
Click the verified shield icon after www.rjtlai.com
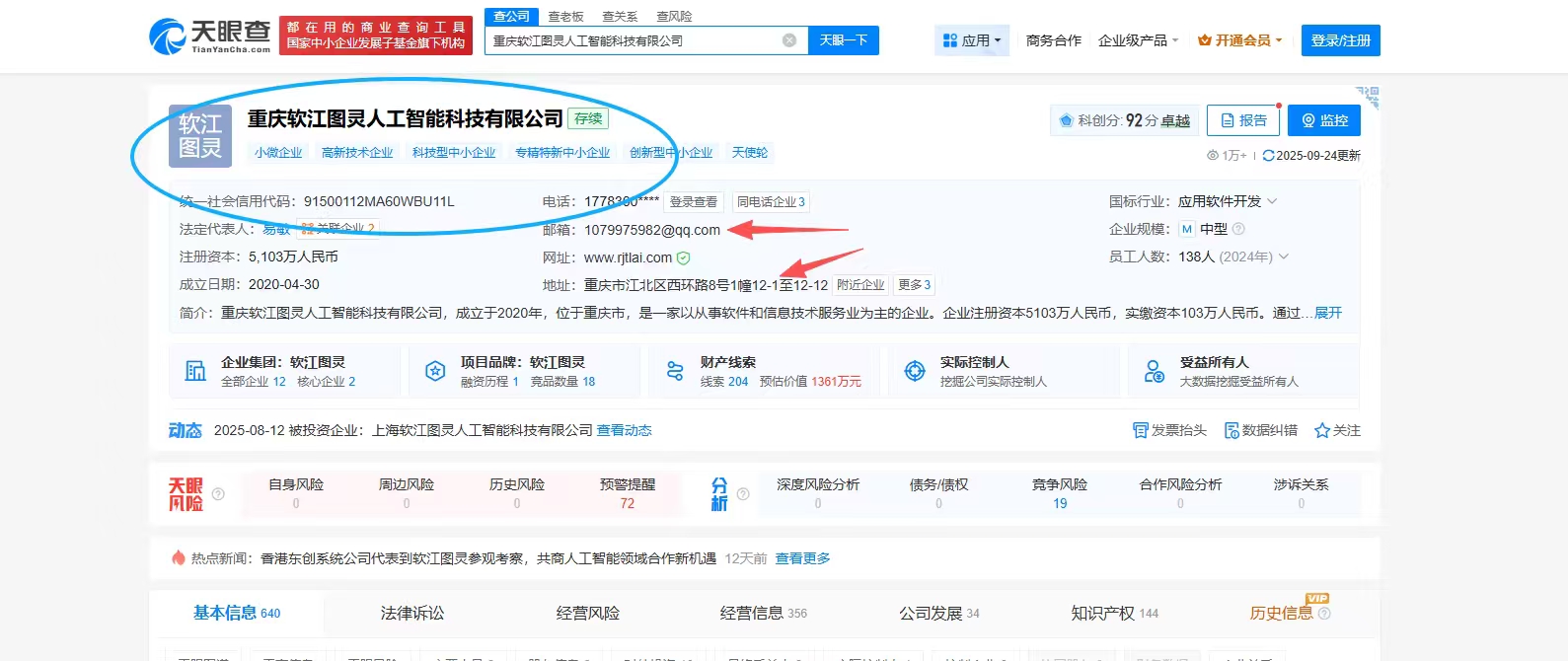tap(683, 257)
